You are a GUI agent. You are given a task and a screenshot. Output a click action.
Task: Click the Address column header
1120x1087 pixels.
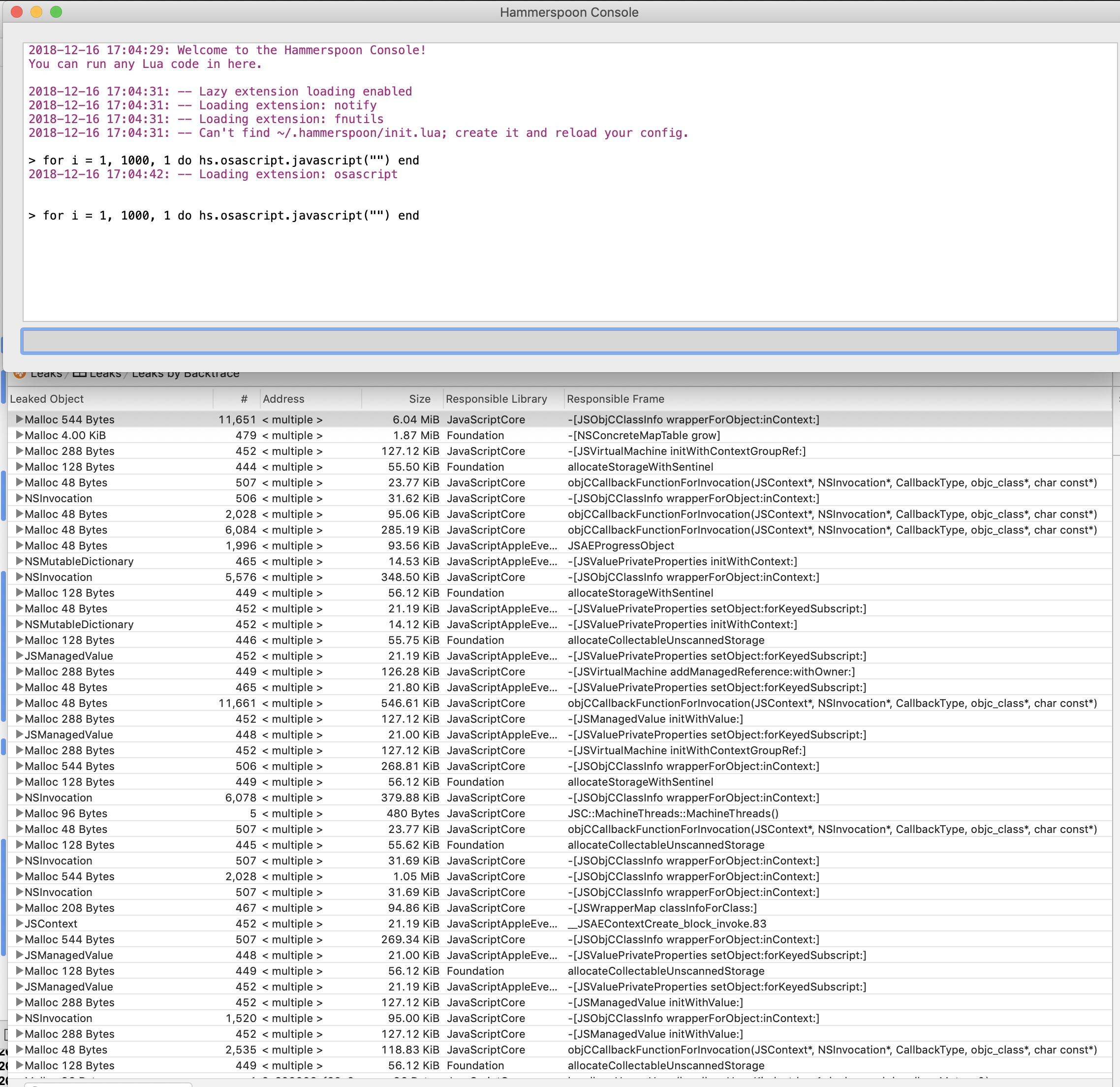284,399
